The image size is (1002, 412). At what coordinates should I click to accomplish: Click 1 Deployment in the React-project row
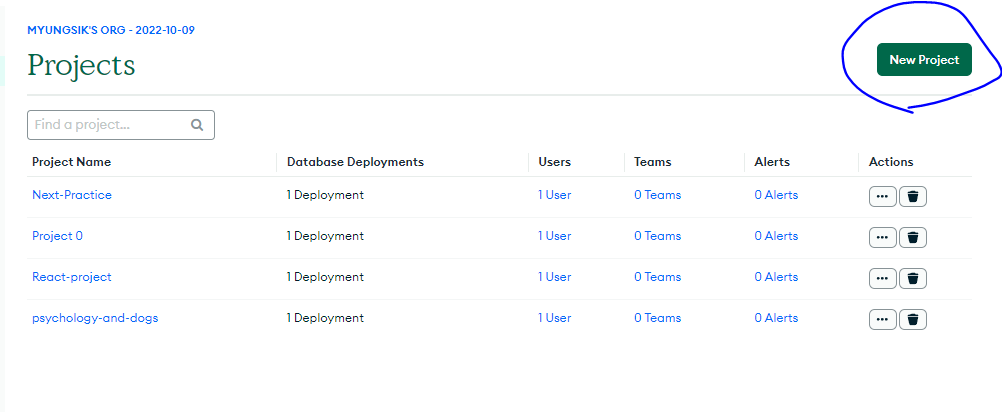click(x=325, y=277)
